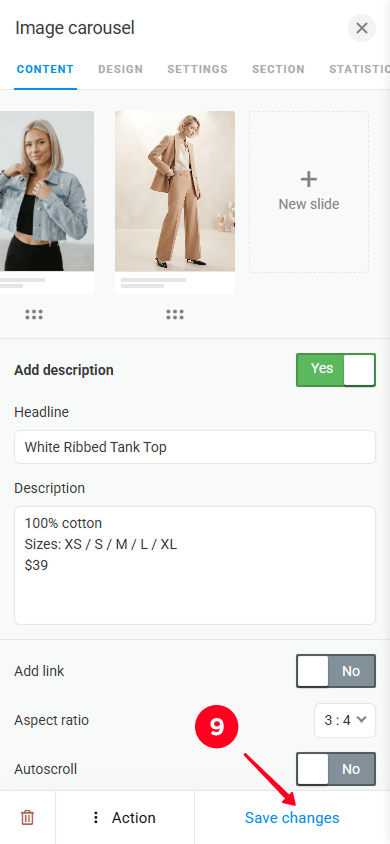This screenshot has width=390, height=844.
Task: Toggle off Add description switch
Action: pyautogui.click(x=336, y=370)
